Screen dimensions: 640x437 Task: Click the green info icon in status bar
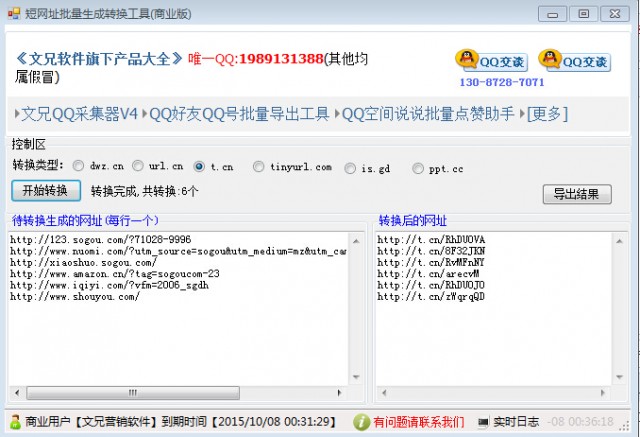pyautogui.click(x=361, y=422)
